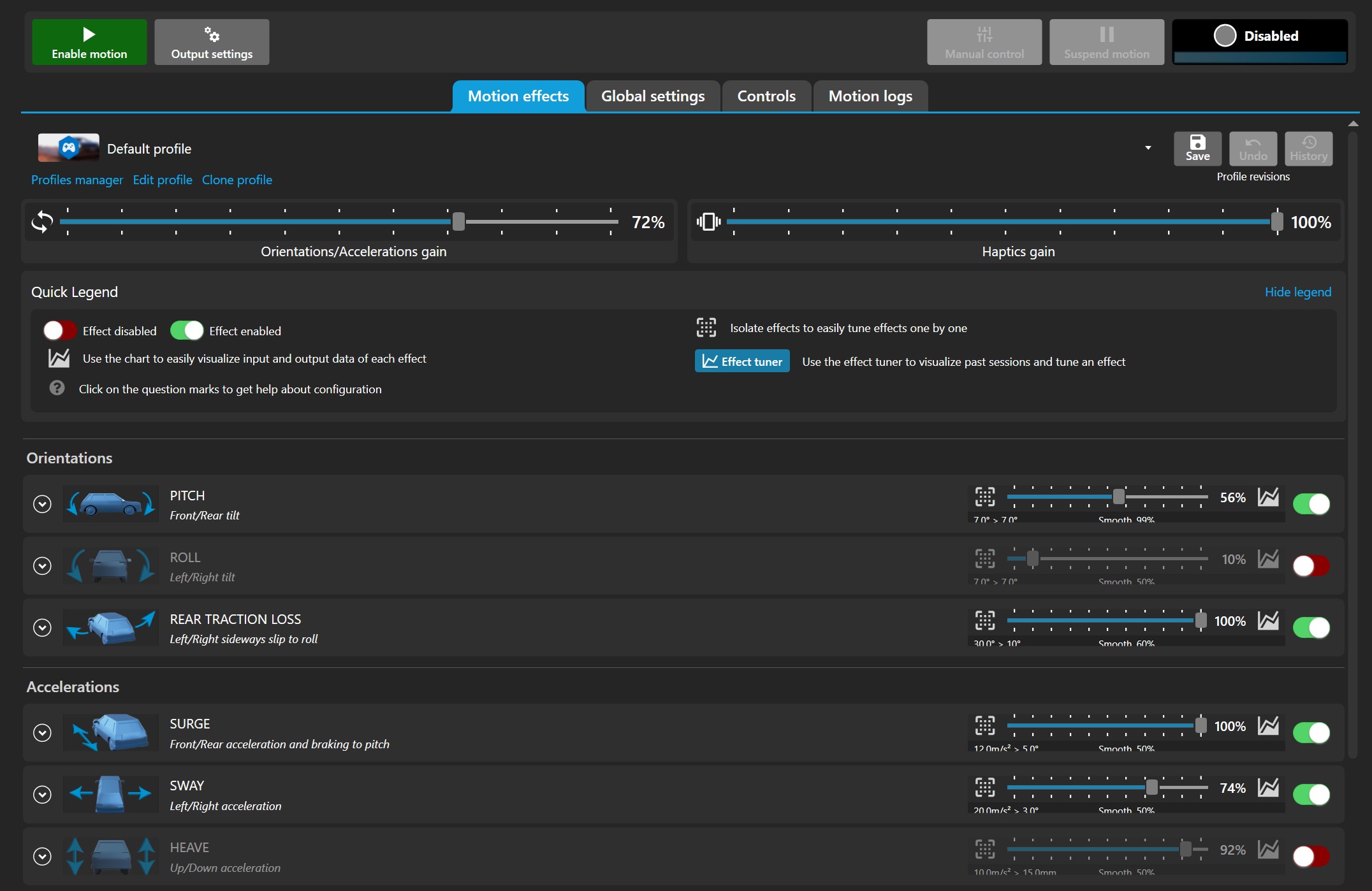This screenshot has height=891, width=1372.
Task: Open the profile selection dropdown arrow
Action: pyautogui.click(x=1148, y=148)
